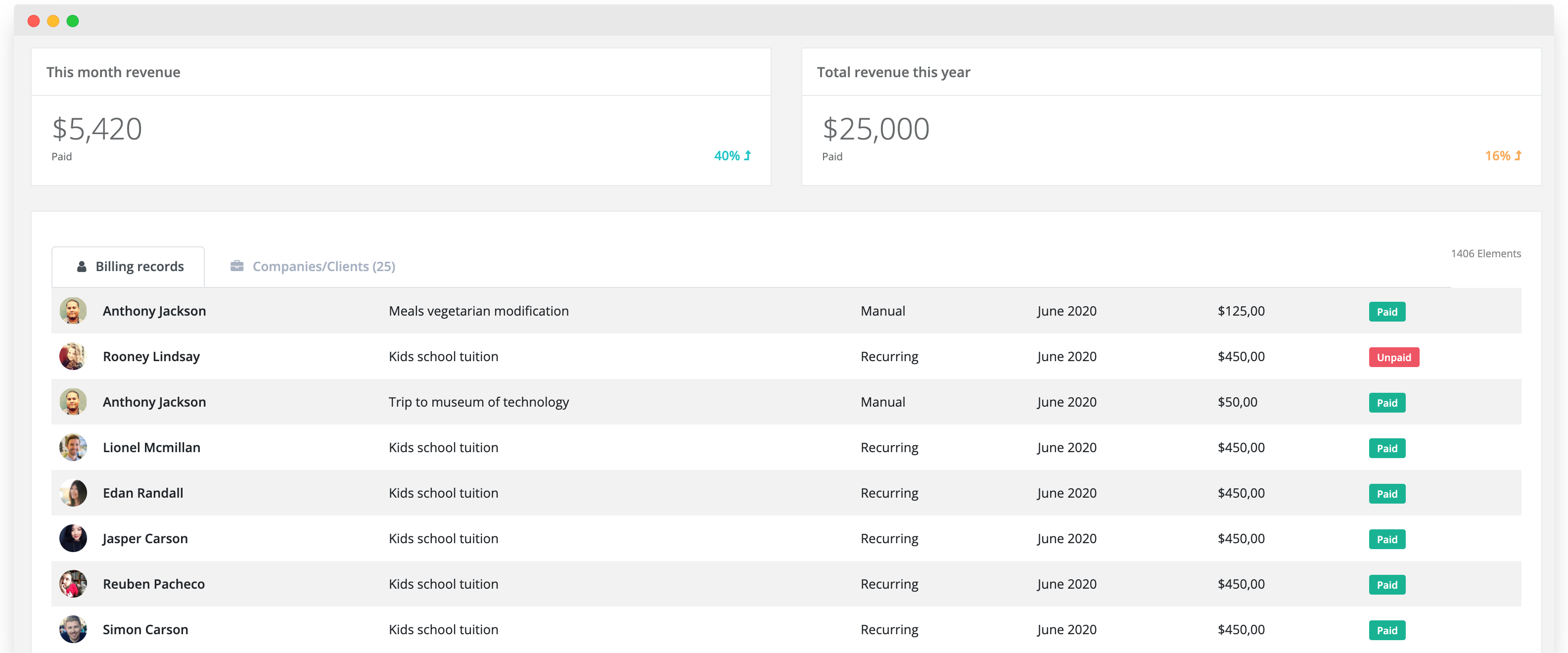Click Recurring type in Lionel Mcmillan row
This screenshot has height=653, width=1568.
point(889,448)
